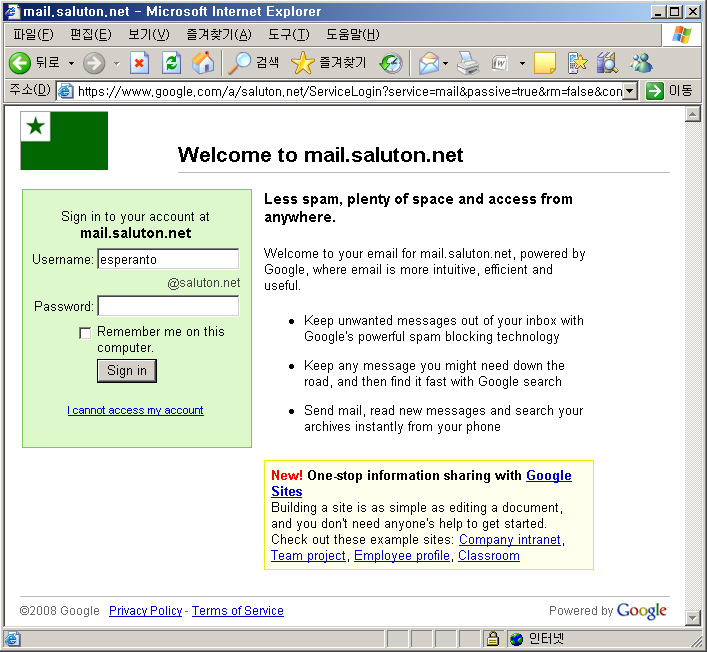The height and width of the screenshot is (652, 707).
Task: Go to the Home page icon
Action: [203, 63]
